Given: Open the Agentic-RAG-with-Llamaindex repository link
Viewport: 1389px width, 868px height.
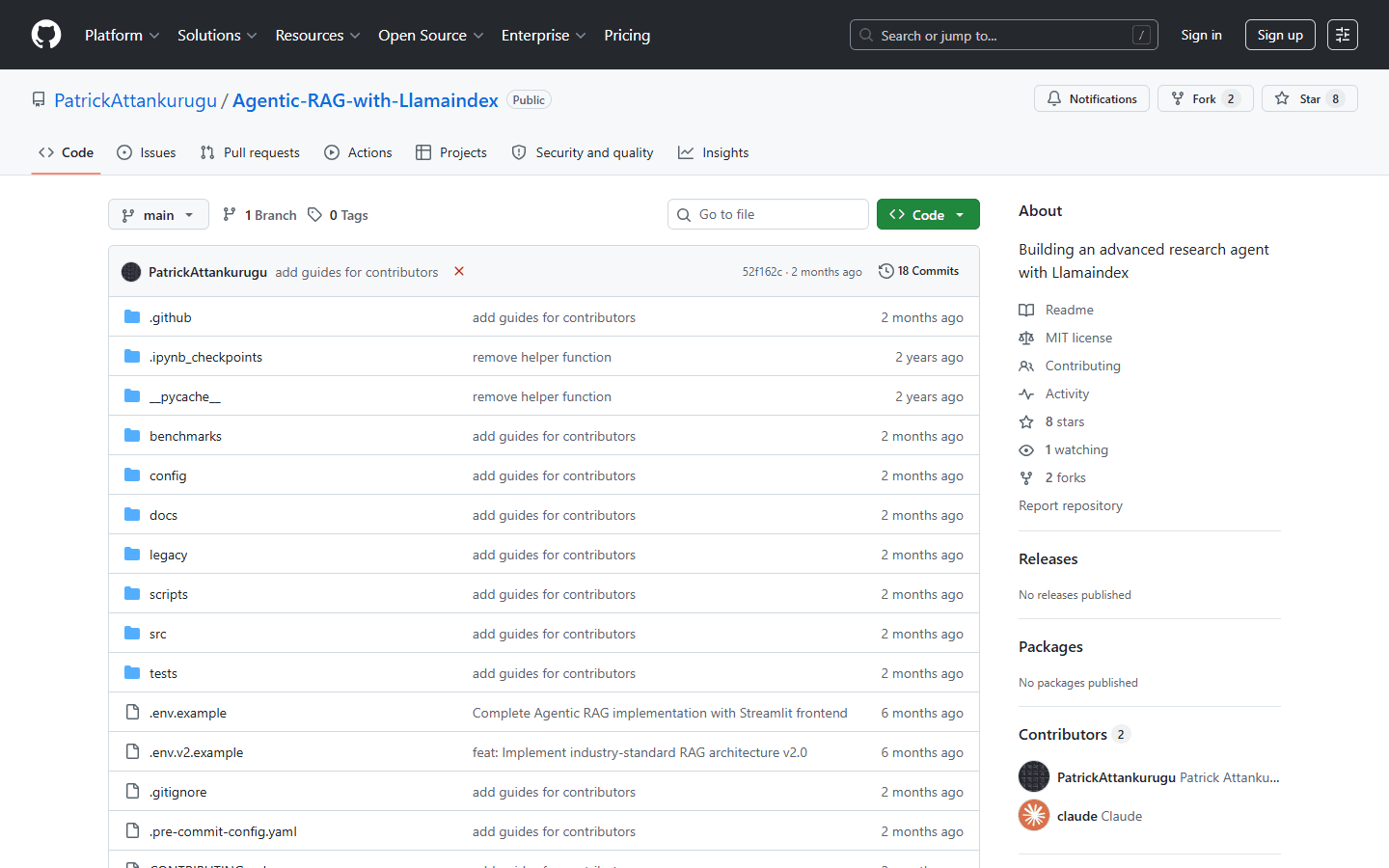Looking at the screenshot, I should [366, 100].
